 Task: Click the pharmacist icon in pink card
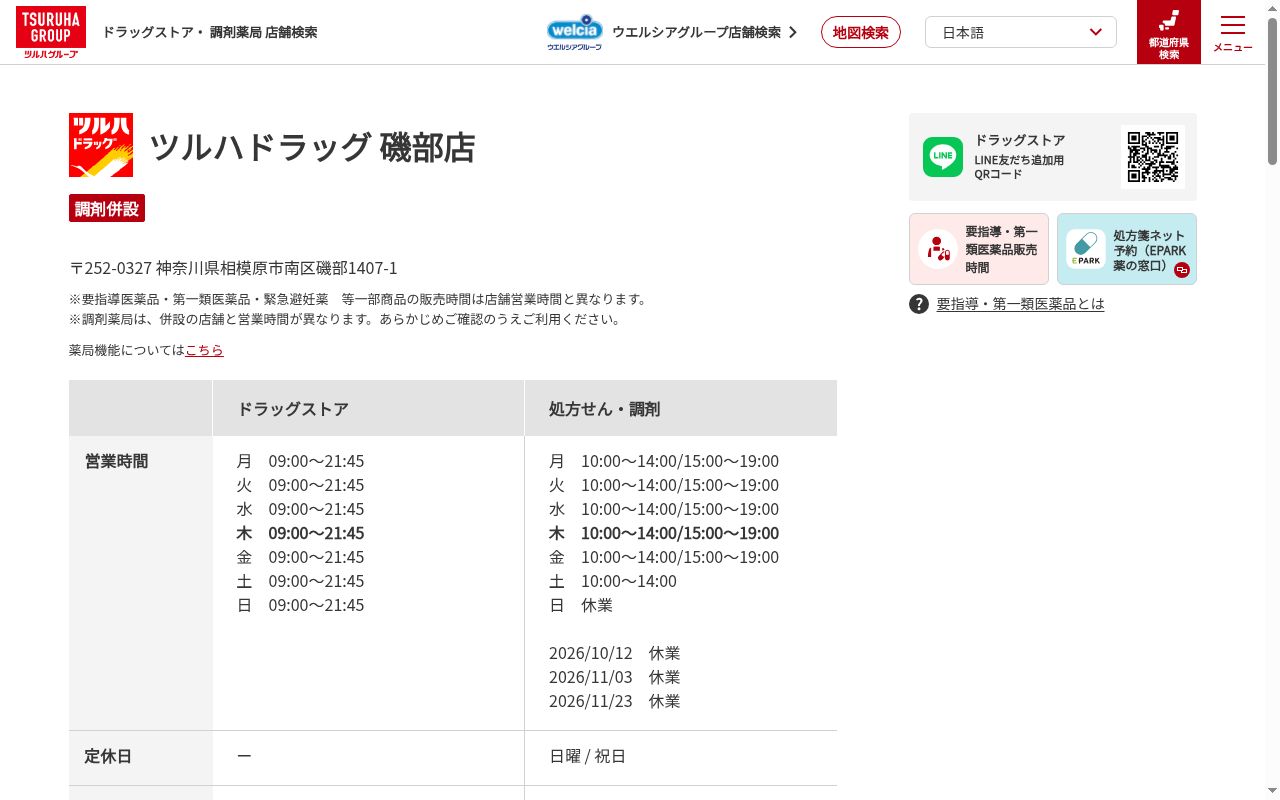[x=937, y=249]
